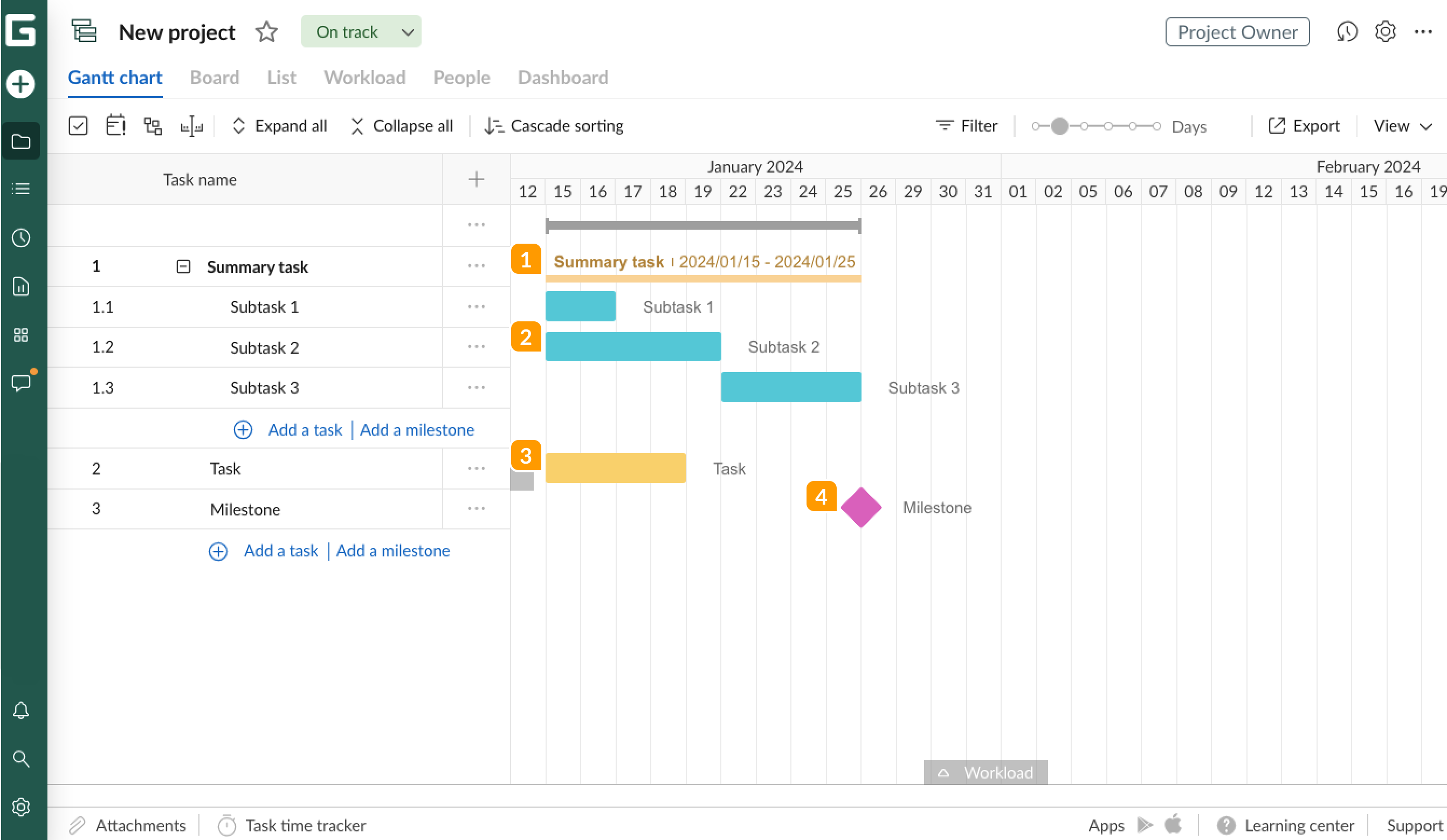Collapse the Summary task row
This screenshot has height=840, width=1447.
click(183, 266)
